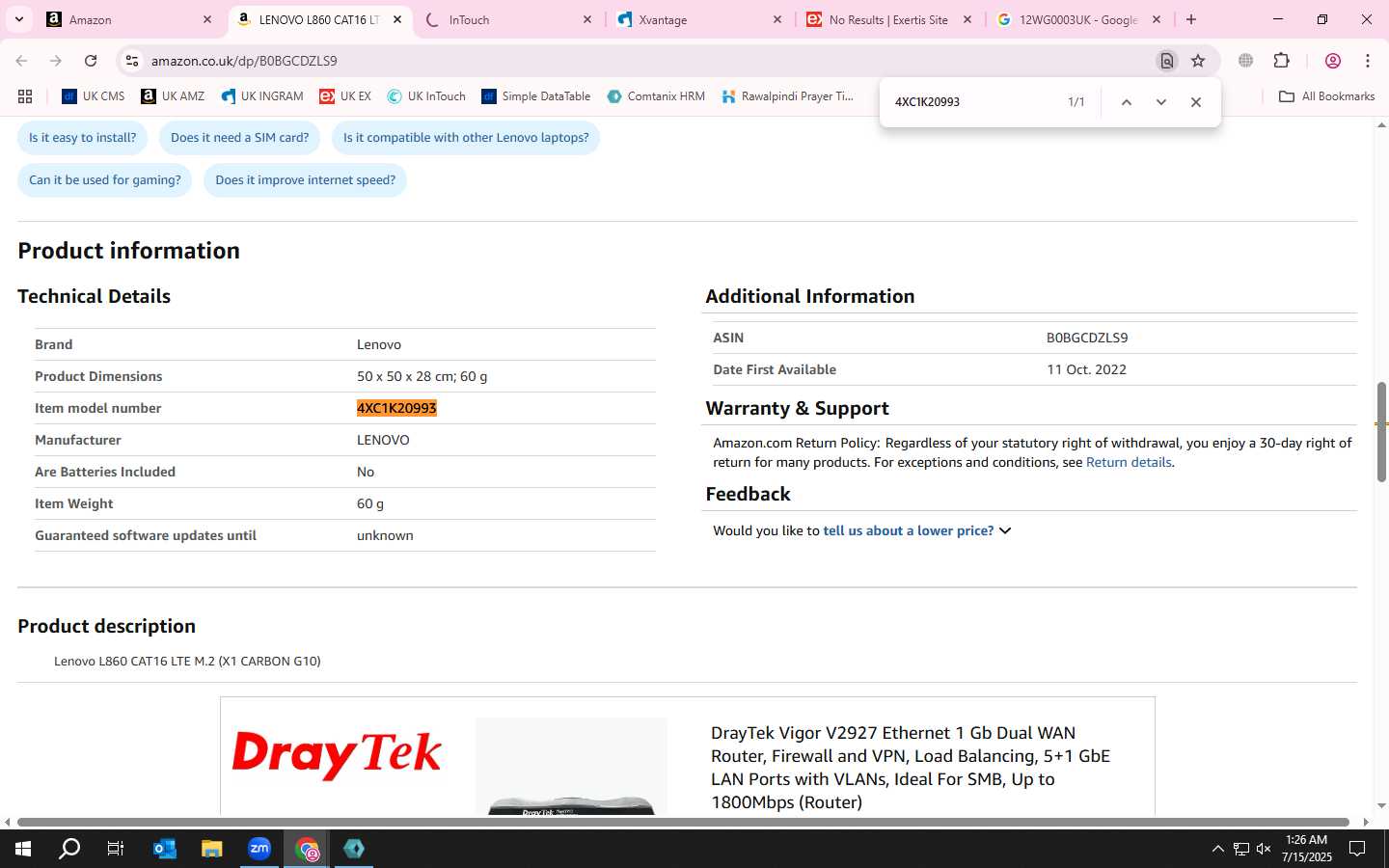This screenshot has height=868, width=1389.
Task: Open the Chrome profile icon
Action: 1333,61
